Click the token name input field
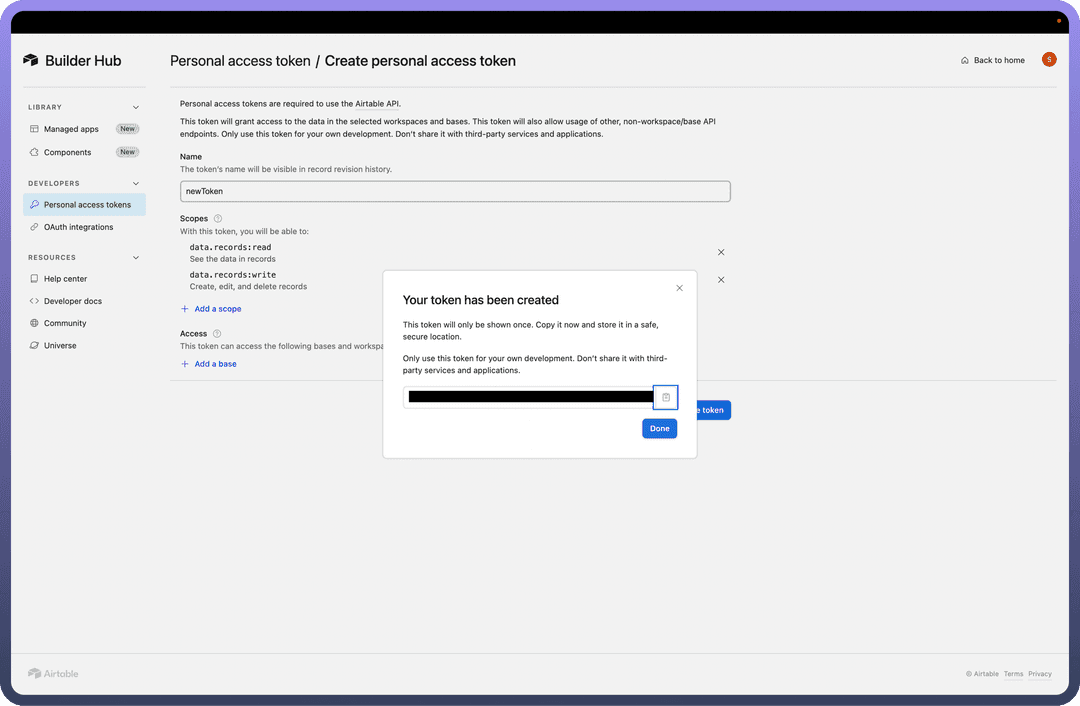 tap(455, 191)
